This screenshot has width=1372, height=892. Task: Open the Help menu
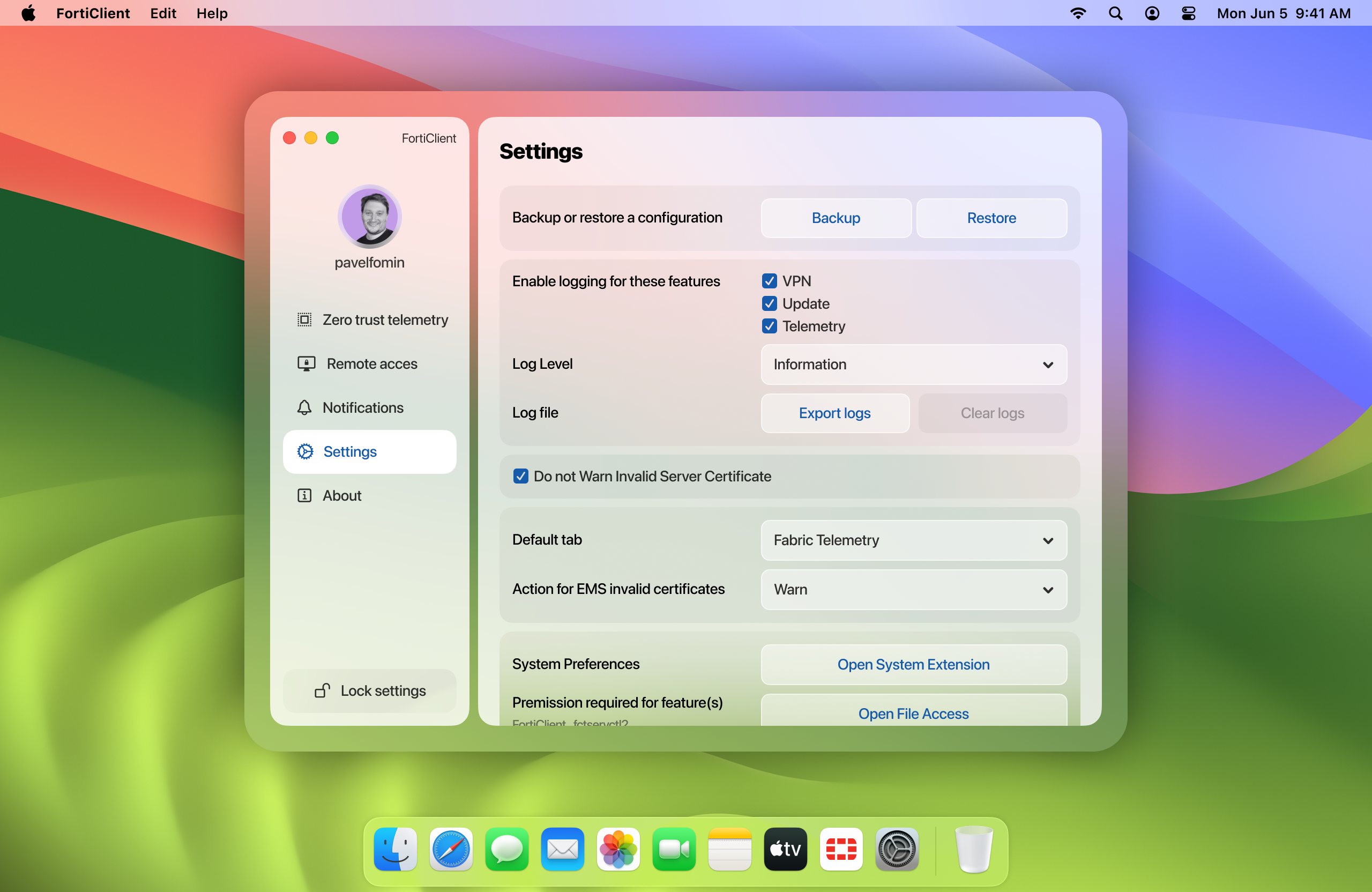(212, 13)
